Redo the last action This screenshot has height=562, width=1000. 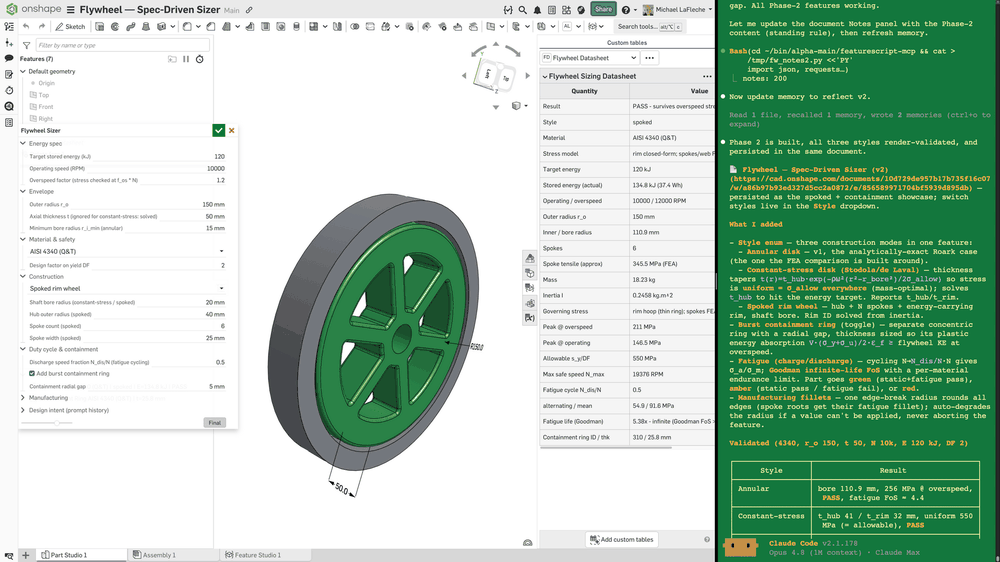(42, 27)
